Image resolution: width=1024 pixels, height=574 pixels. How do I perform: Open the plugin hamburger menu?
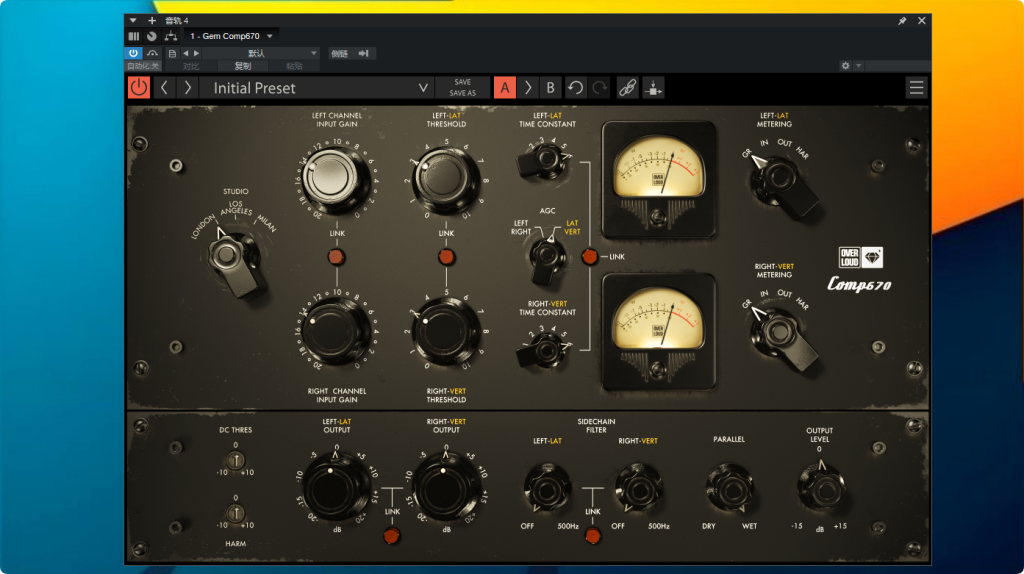(x=916, y=88)
